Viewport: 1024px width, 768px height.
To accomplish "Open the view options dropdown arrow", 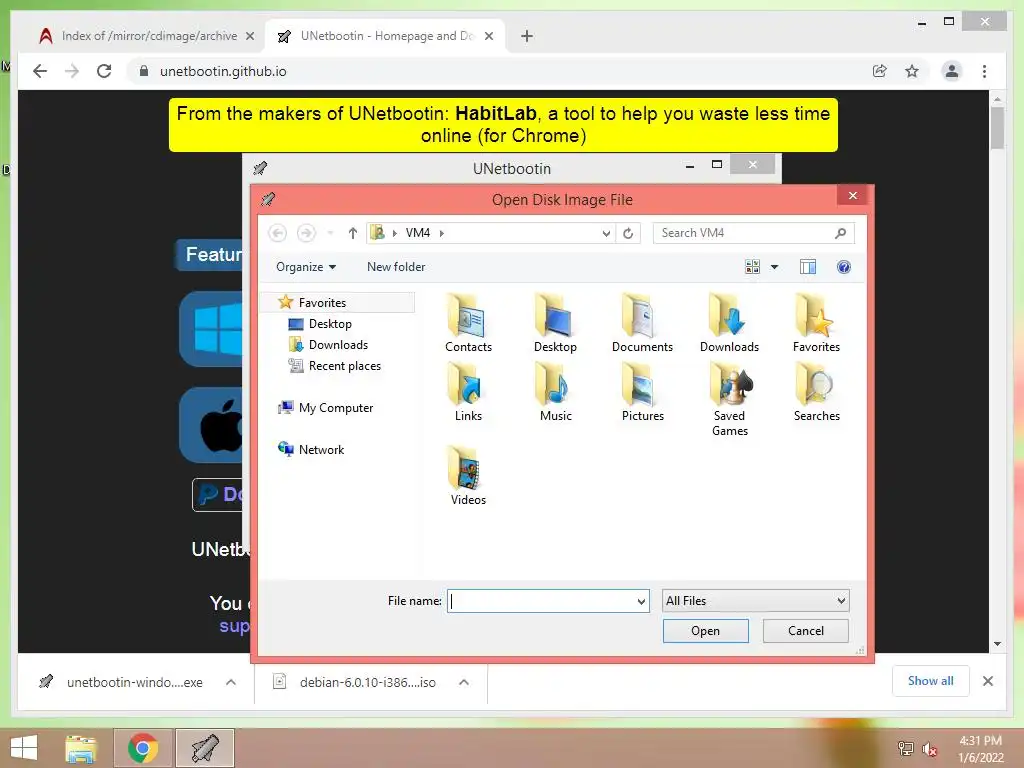I will pos(775,266).
